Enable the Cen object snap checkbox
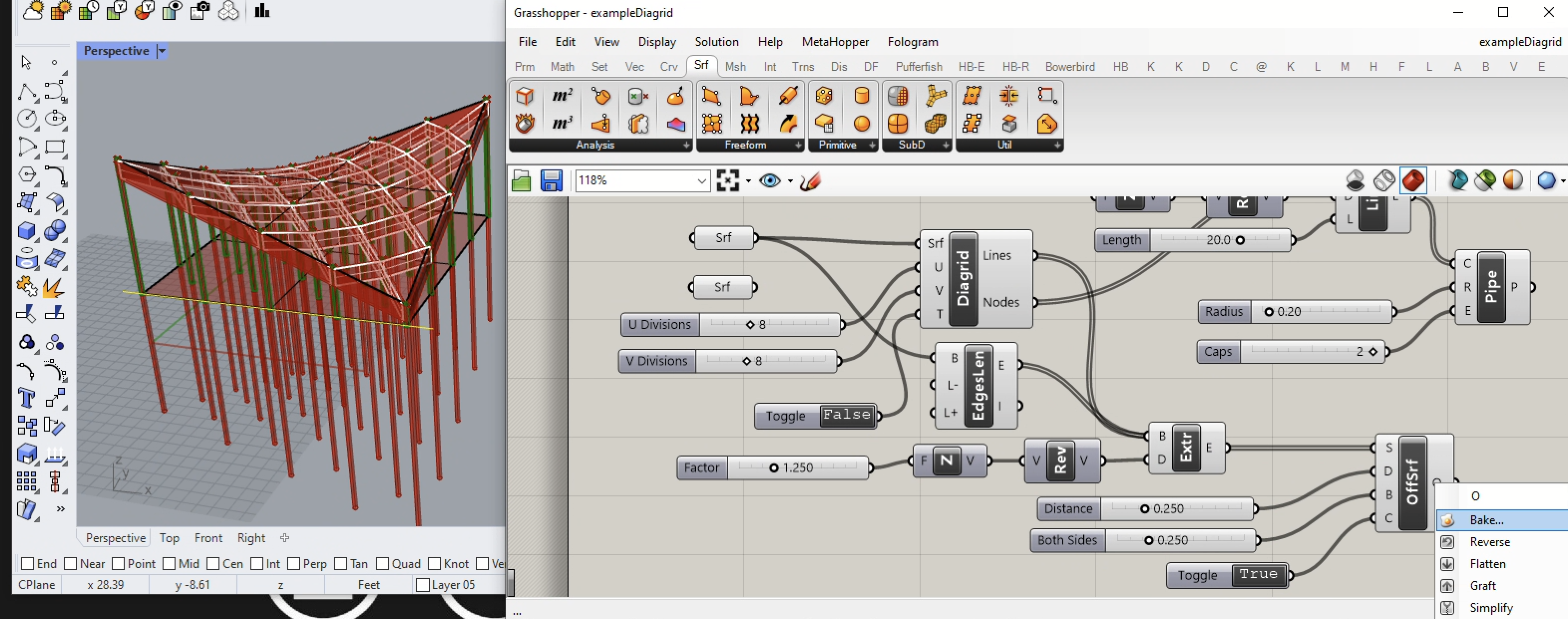The image size is (1568, 619). [213, 564]
